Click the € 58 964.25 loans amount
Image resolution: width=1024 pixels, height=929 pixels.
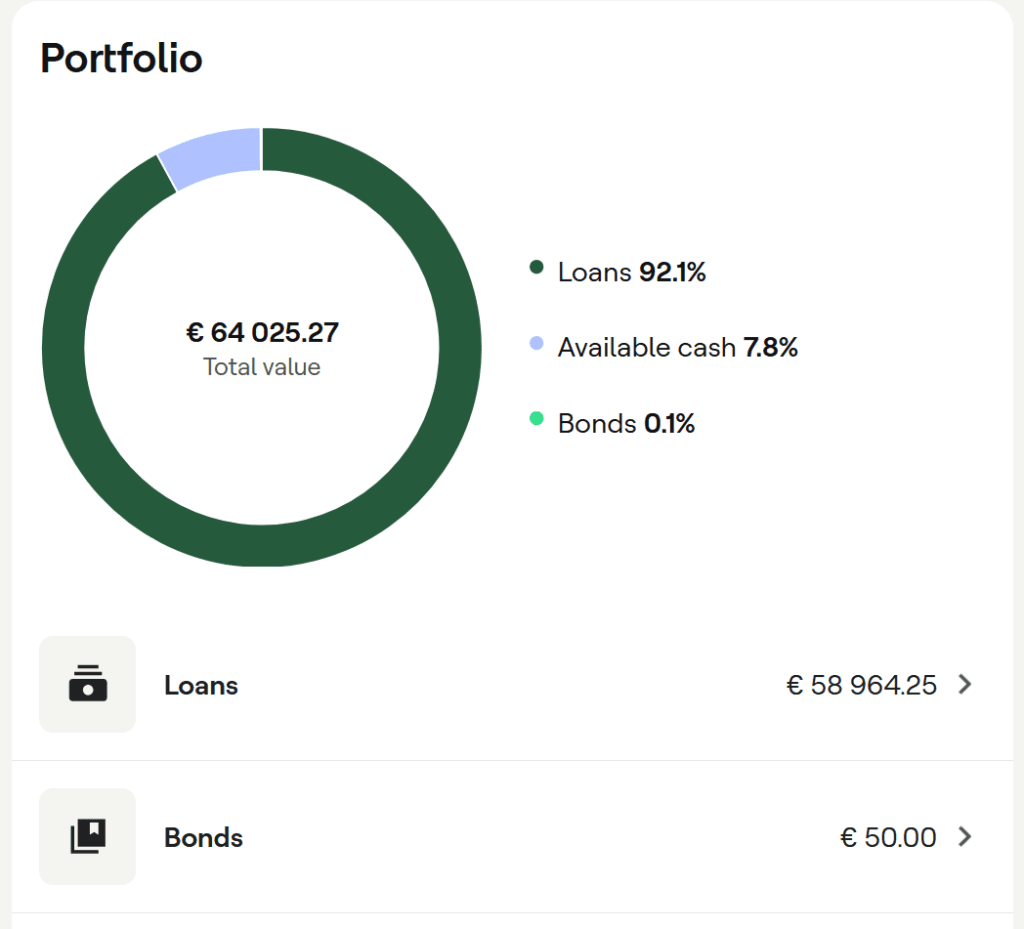[x=861, y=685]
